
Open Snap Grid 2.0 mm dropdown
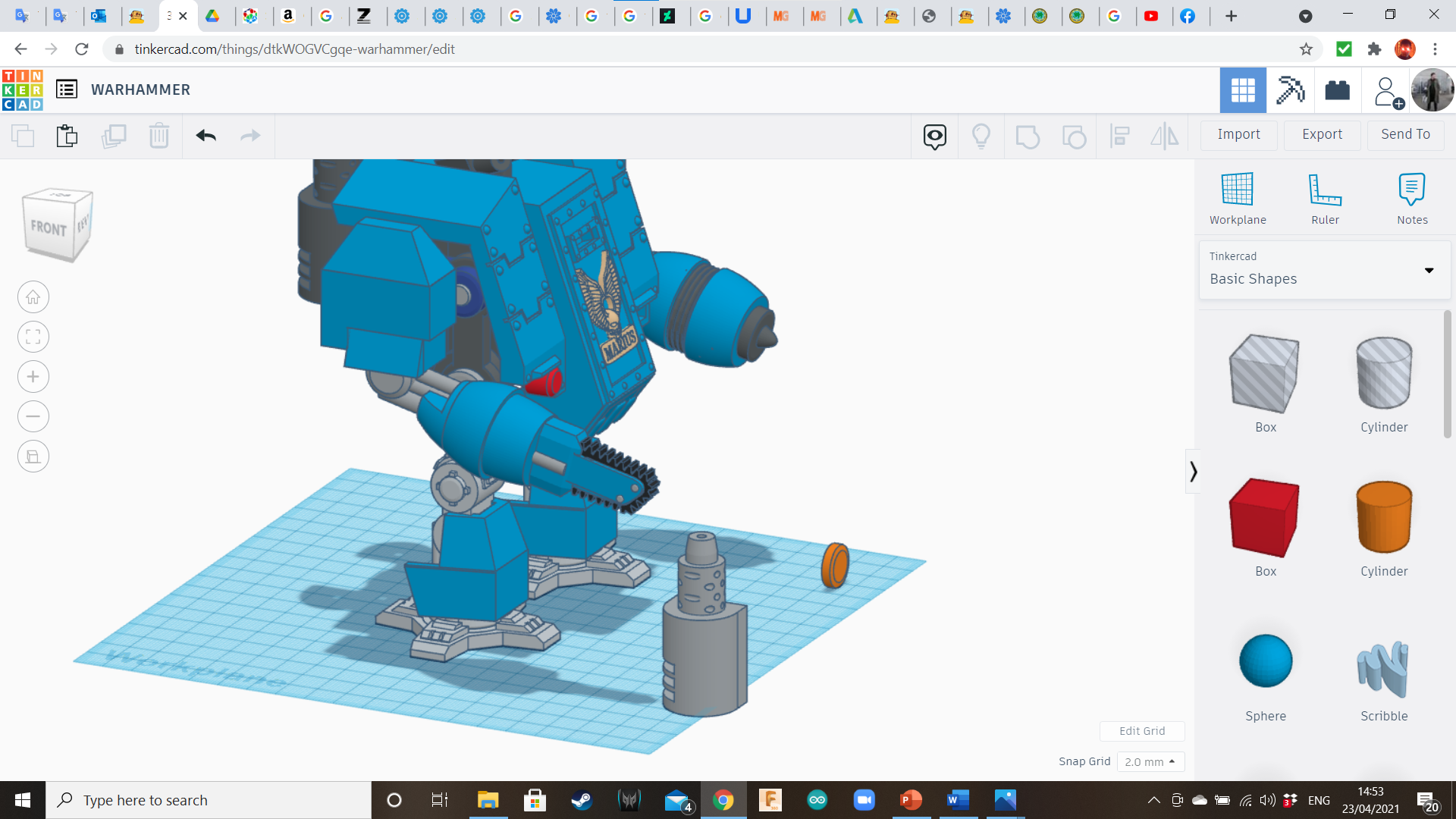click(1150, 761)
